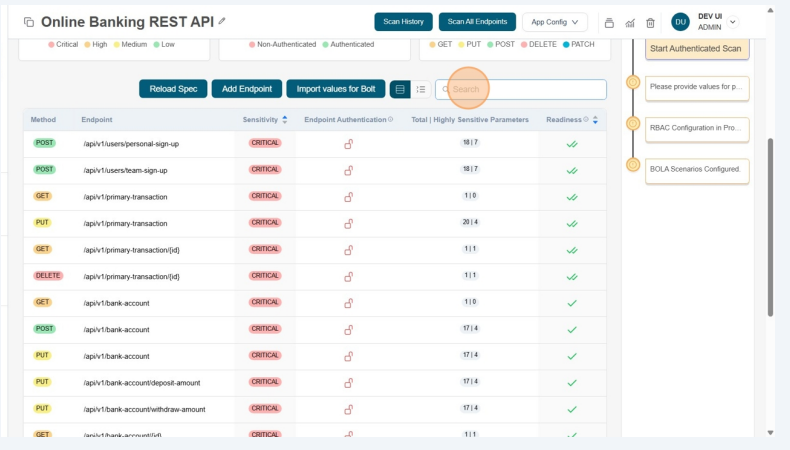Click the unlock icon for personal-sign-up endpoint

coord(349,144)
